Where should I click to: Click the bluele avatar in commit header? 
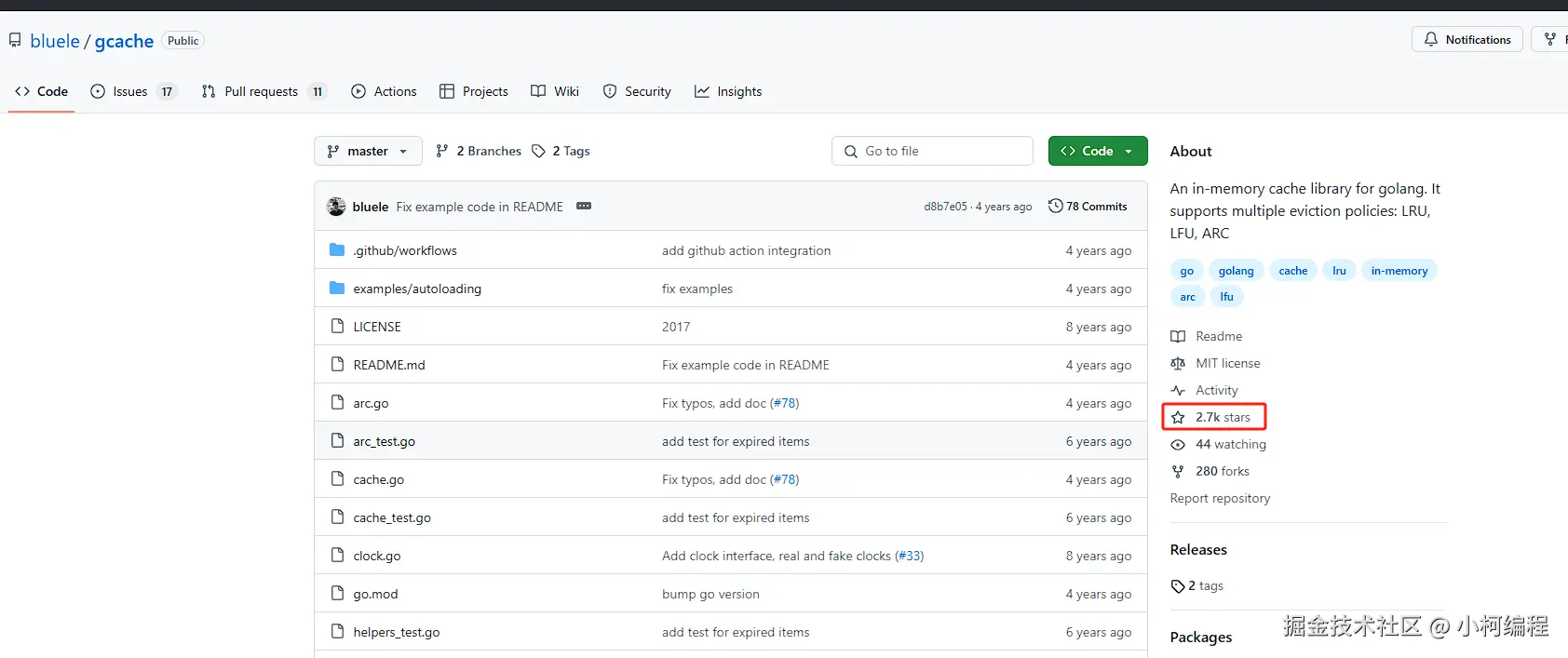[x=336, y=207]
